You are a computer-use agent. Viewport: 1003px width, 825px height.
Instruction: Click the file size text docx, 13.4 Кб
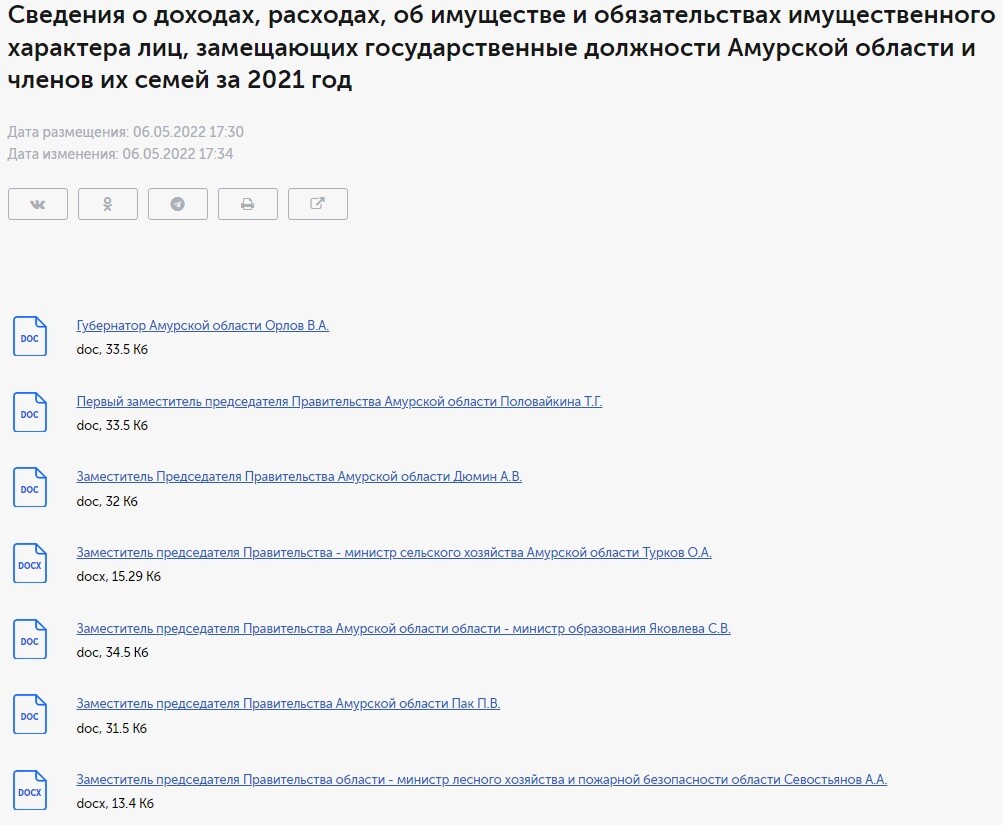115,804
